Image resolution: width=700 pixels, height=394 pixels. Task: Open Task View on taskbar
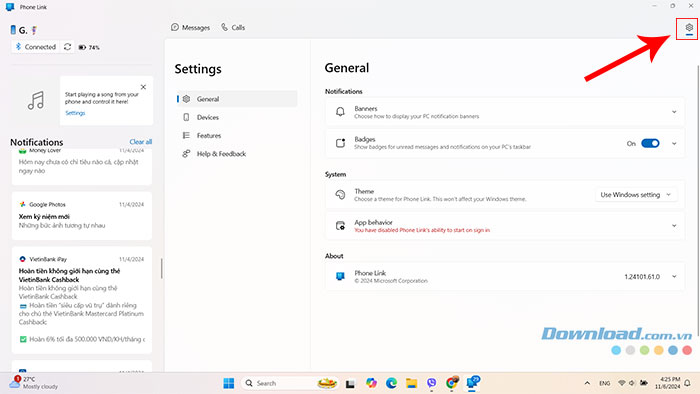(350, 383)
